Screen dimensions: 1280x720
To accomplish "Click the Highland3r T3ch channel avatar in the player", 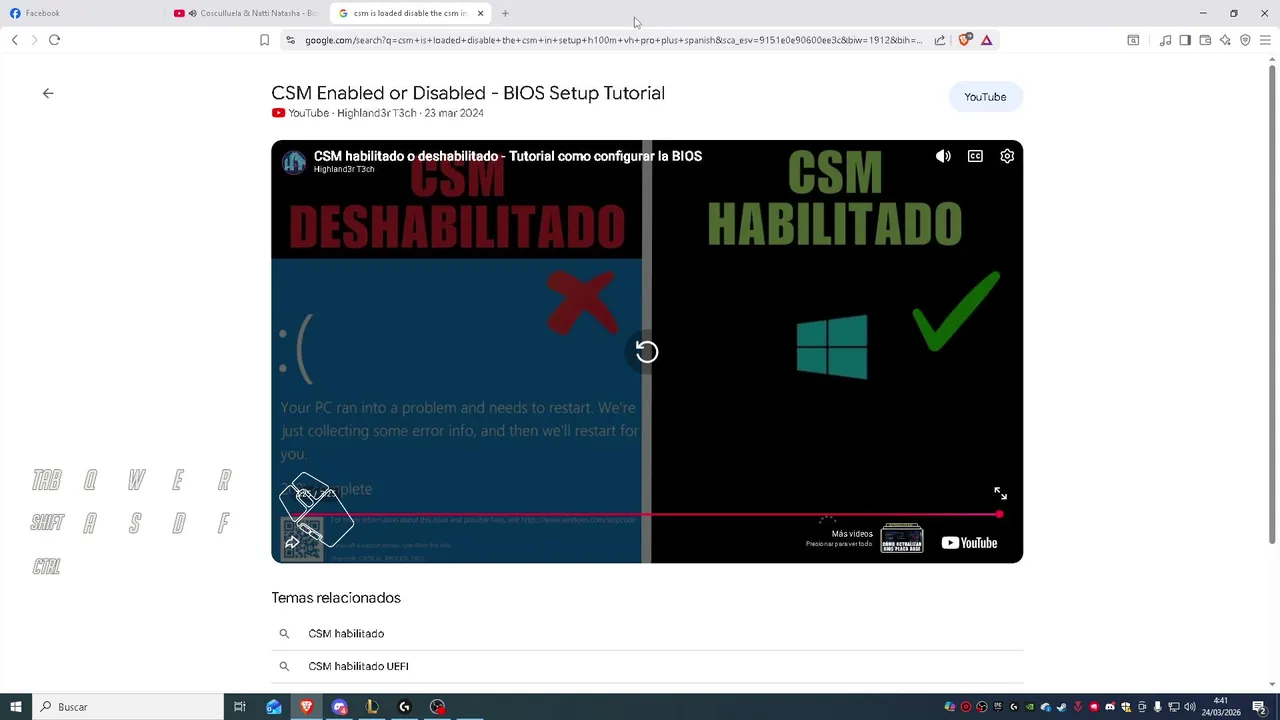I will point(293,162).
